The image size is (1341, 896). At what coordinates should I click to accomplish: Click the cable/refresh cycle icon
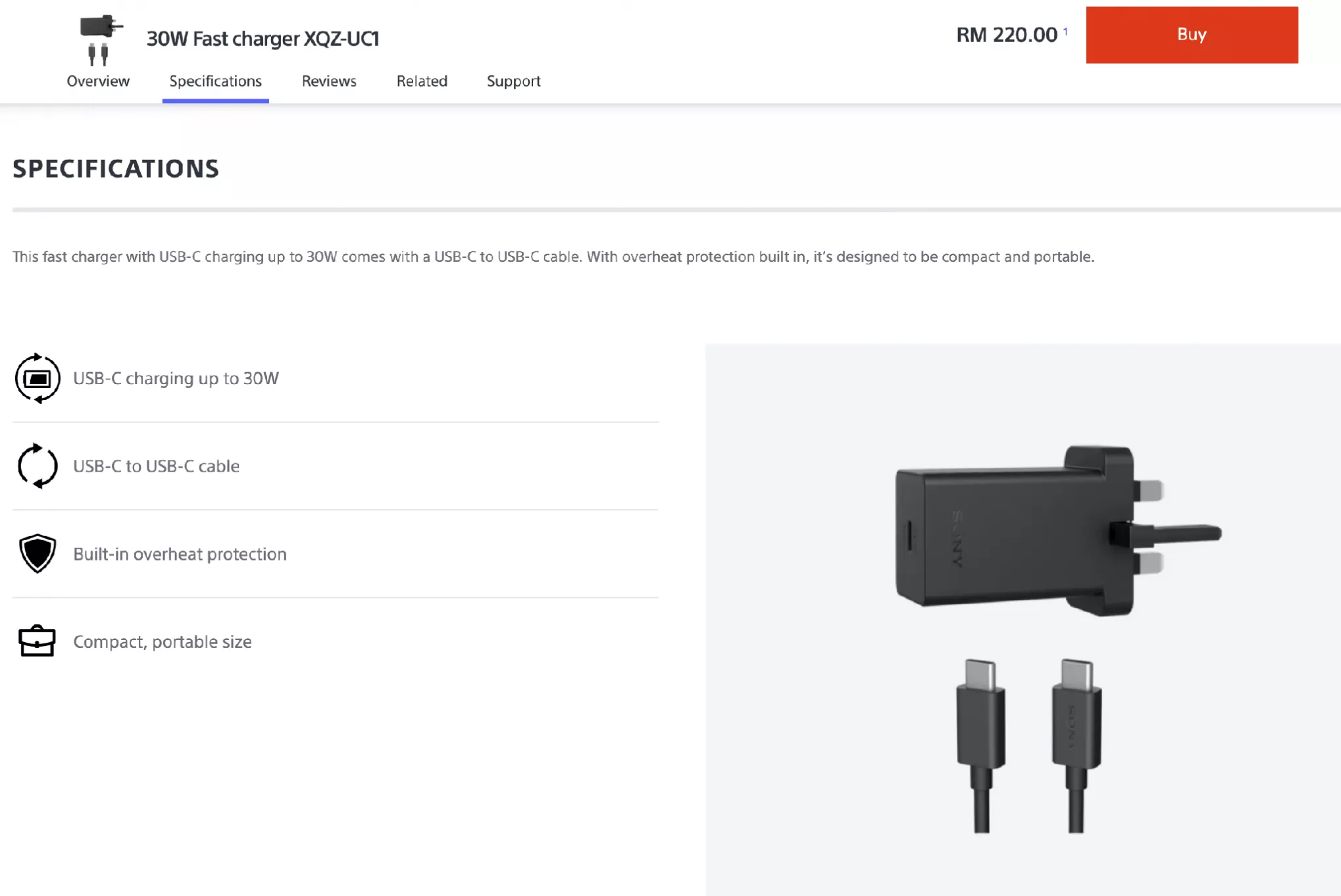coord(37,466)
